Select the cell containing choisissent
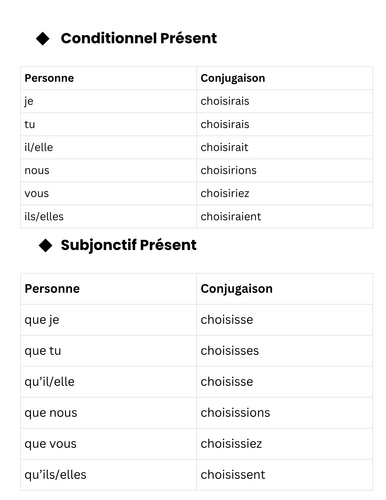386x500 pixels. 284,475
